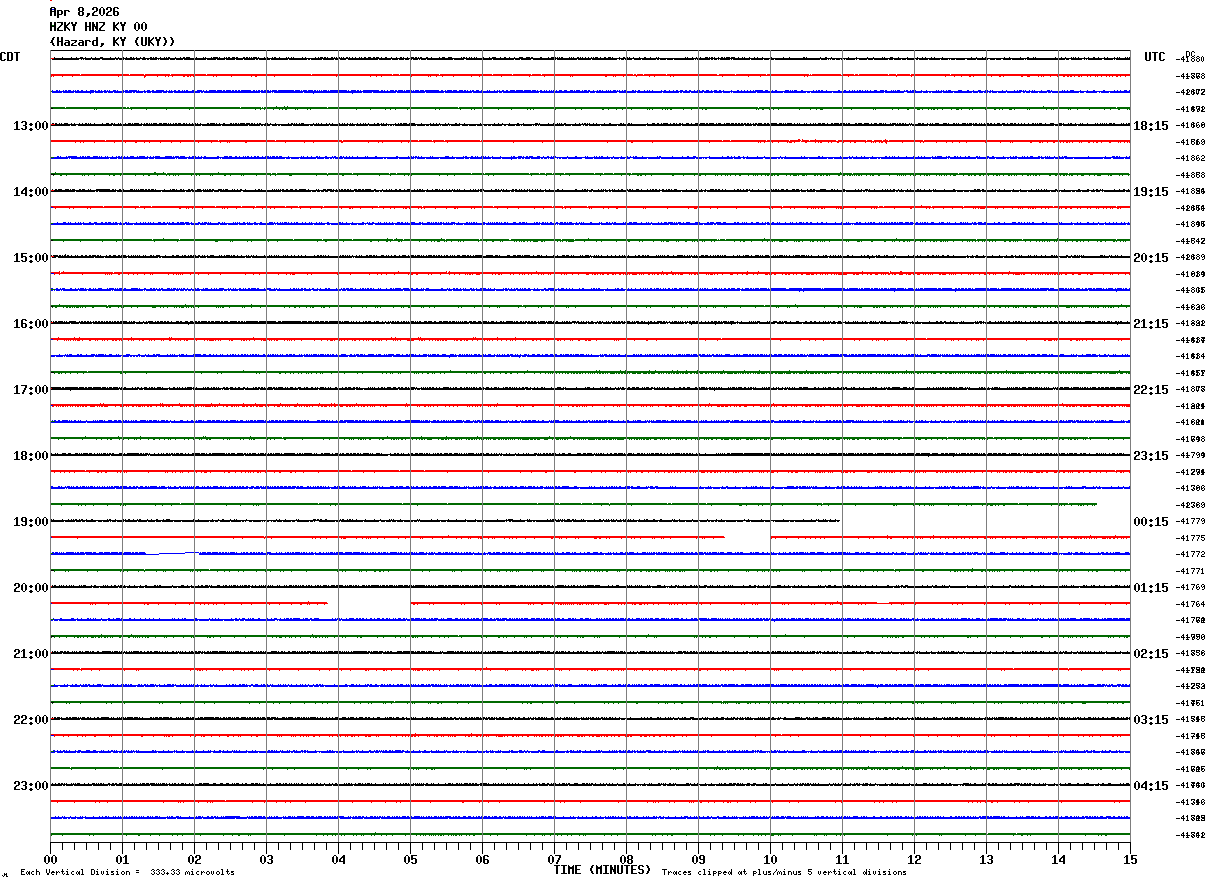The height and width of the screenshot is (886, 1210).
Task: Click the "21:15" UTC time label
Action: 1151,324
